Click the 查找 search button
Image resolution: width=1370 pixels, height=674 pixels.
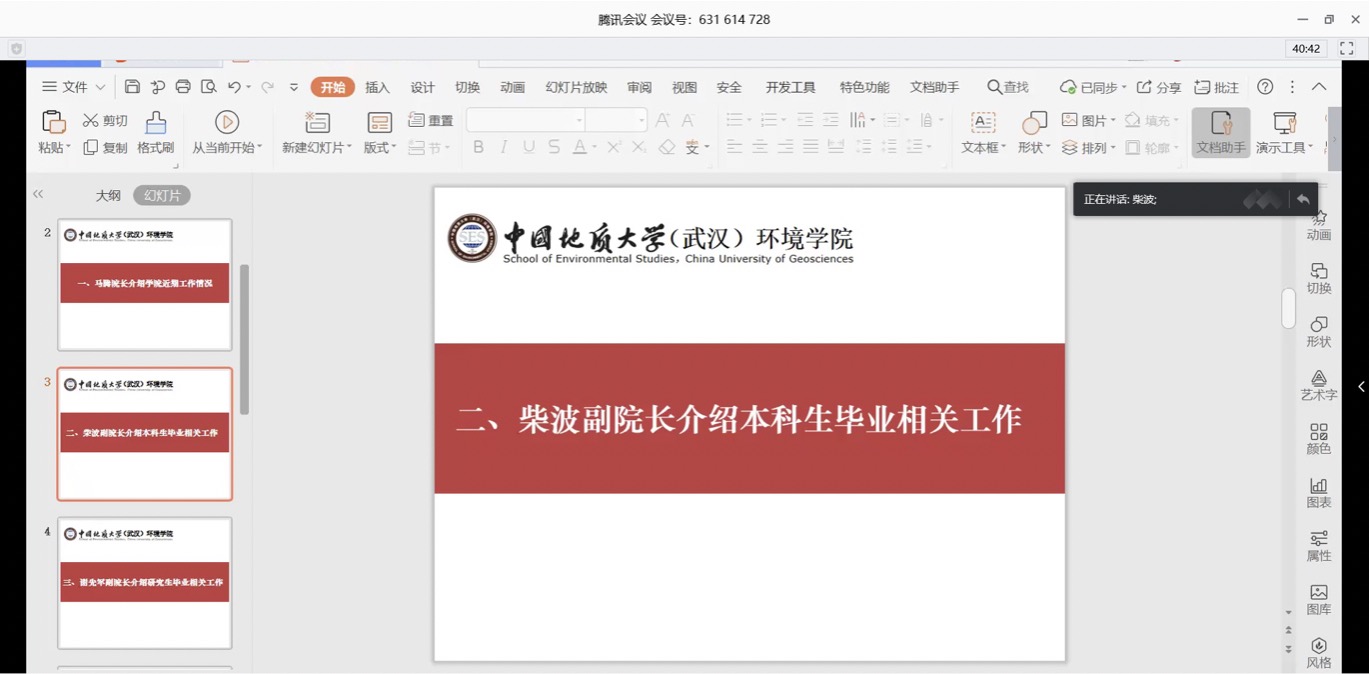[1008, 88]
